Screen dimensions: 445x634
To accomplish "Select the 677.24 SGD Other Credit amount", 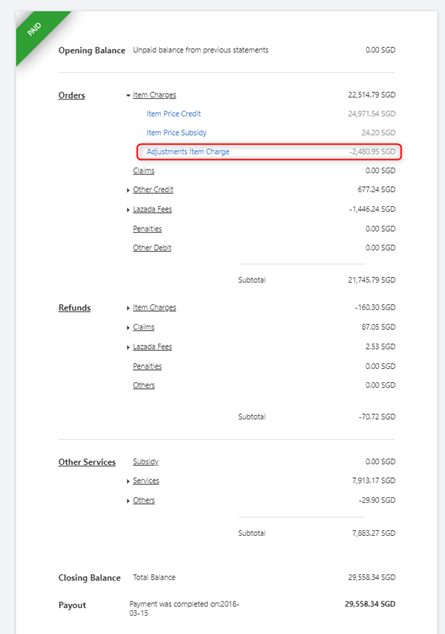I will pos(377,190).
